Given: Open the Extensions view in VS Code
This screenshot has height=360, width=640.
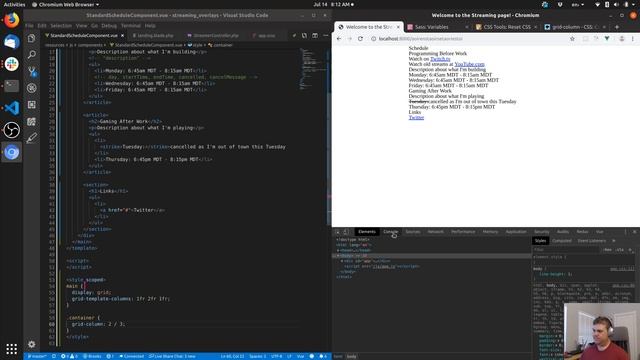Looking at the screenshot, I should [x=31, y=105].
